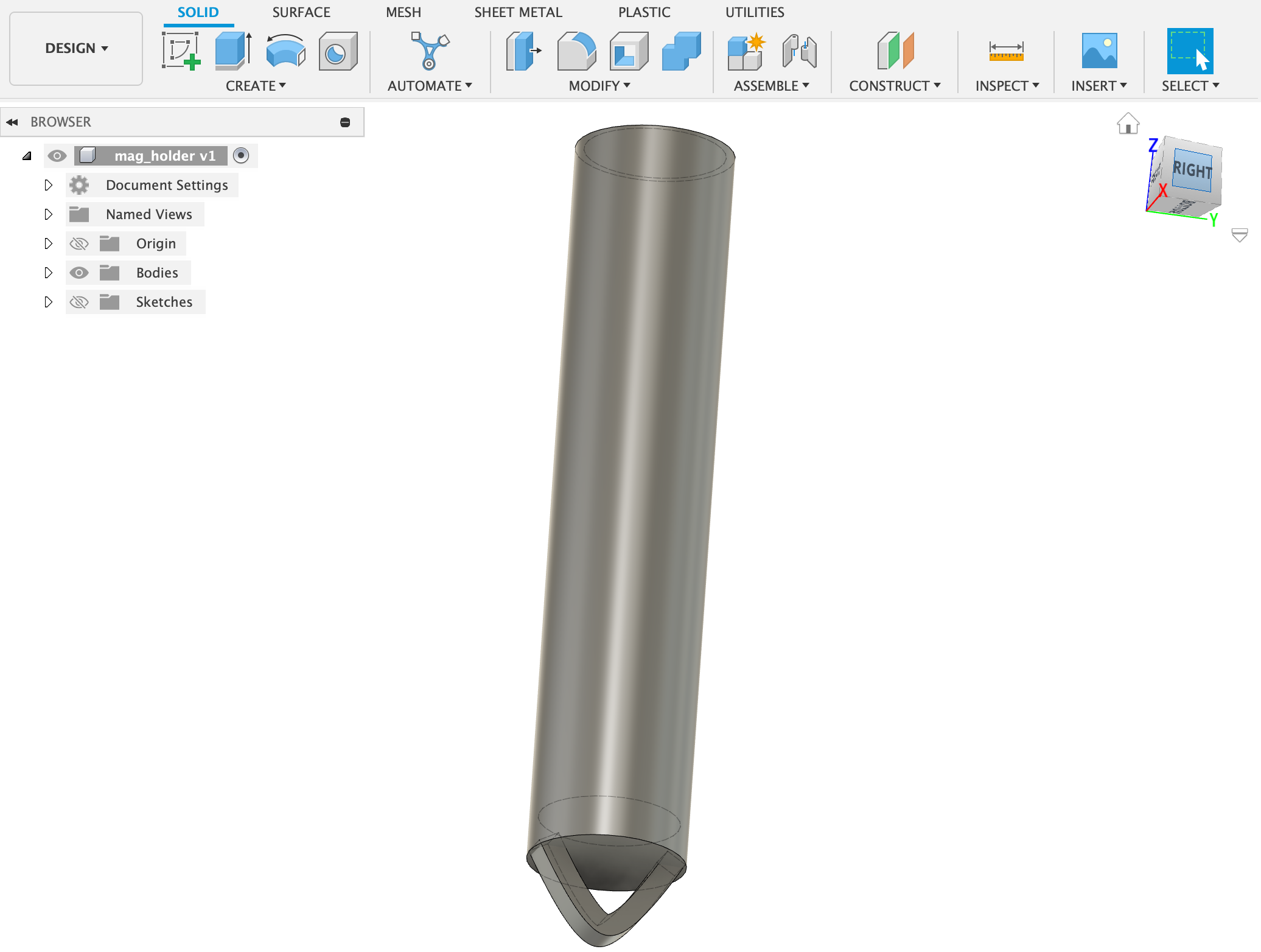
Task: Switch to the SURFACE tab
Action: (x=301, y=12)
